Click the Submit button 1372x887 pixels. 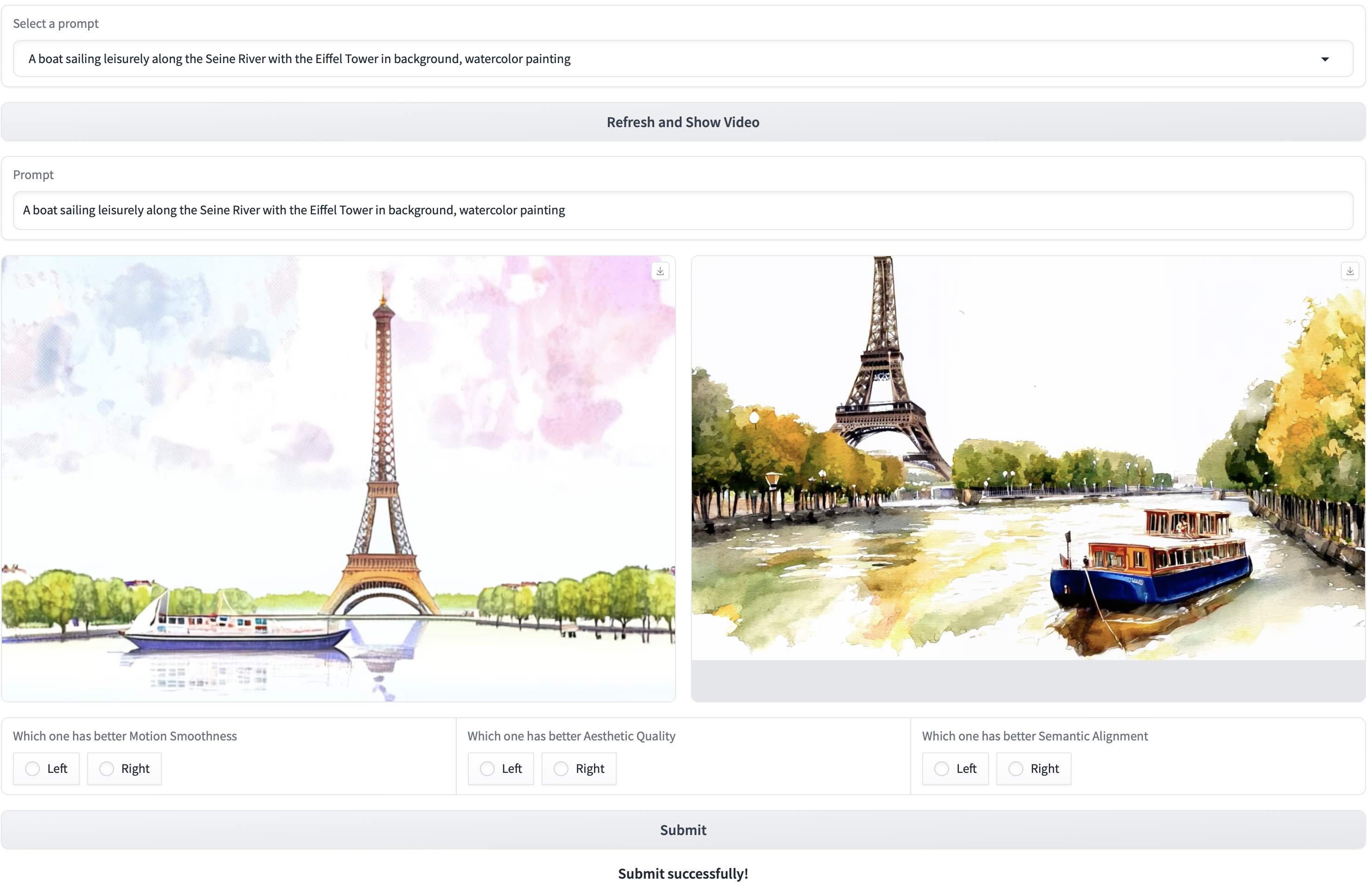point(683,829)
